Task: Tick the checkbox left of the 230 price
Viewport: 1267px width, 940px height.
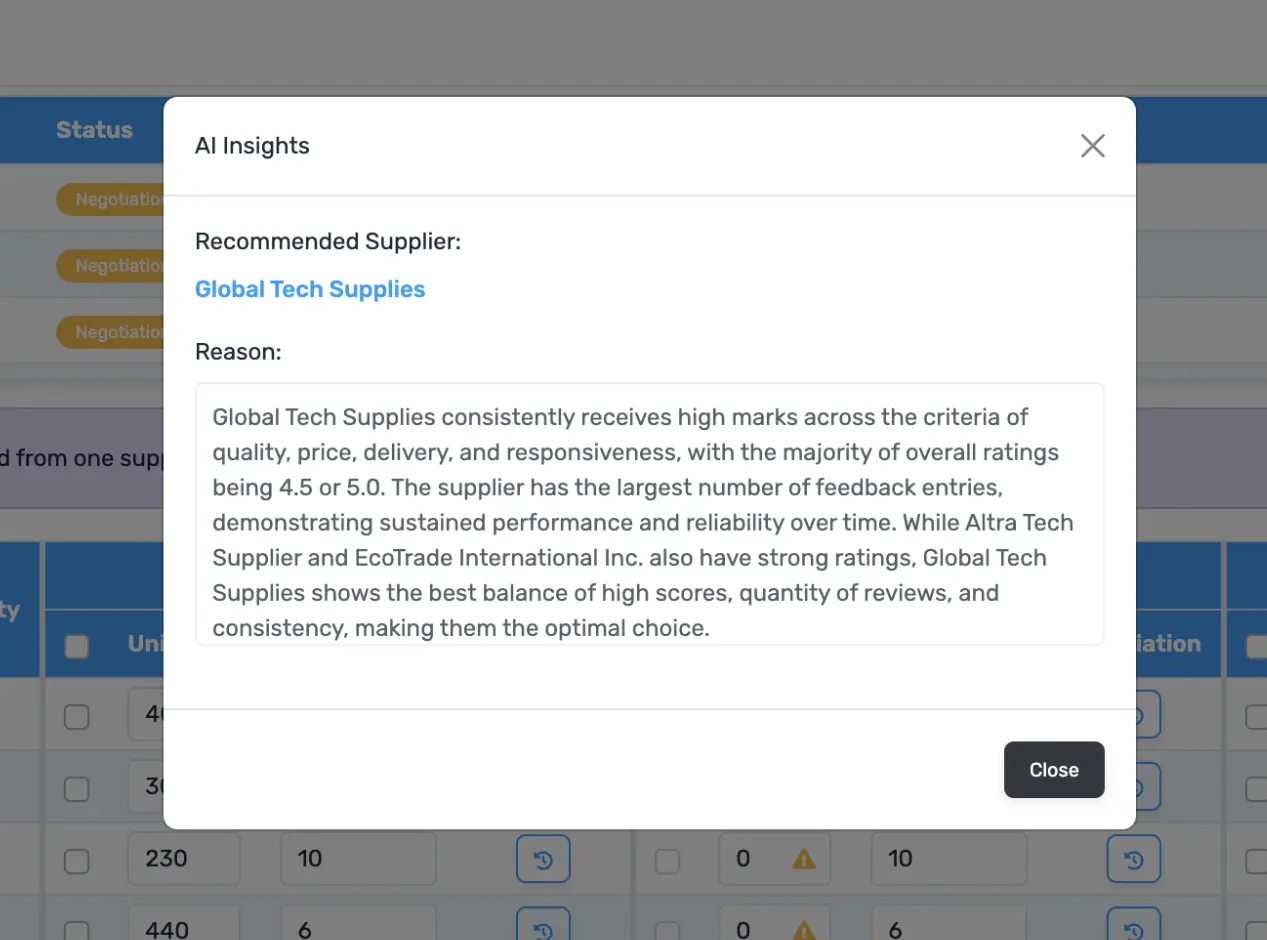Action: 77,860
